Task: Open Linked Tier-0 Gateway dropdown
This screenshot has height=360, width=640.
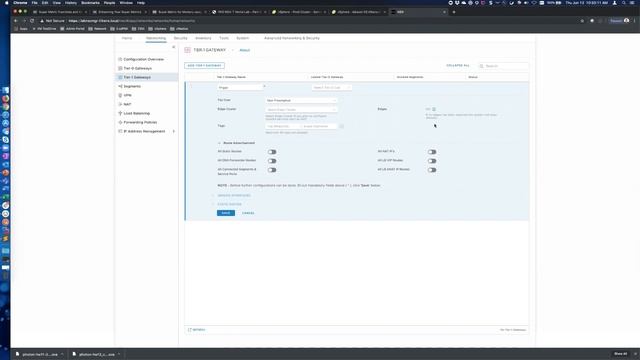Action: [x=331, y=87]
